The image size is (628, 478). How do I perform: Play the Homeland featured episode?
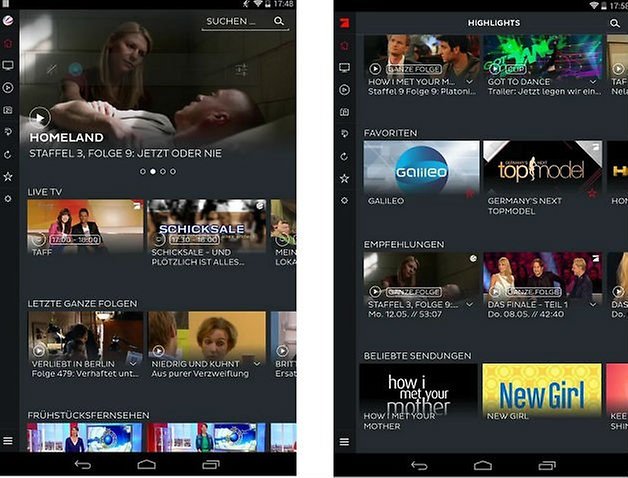[x=40, y=118]
